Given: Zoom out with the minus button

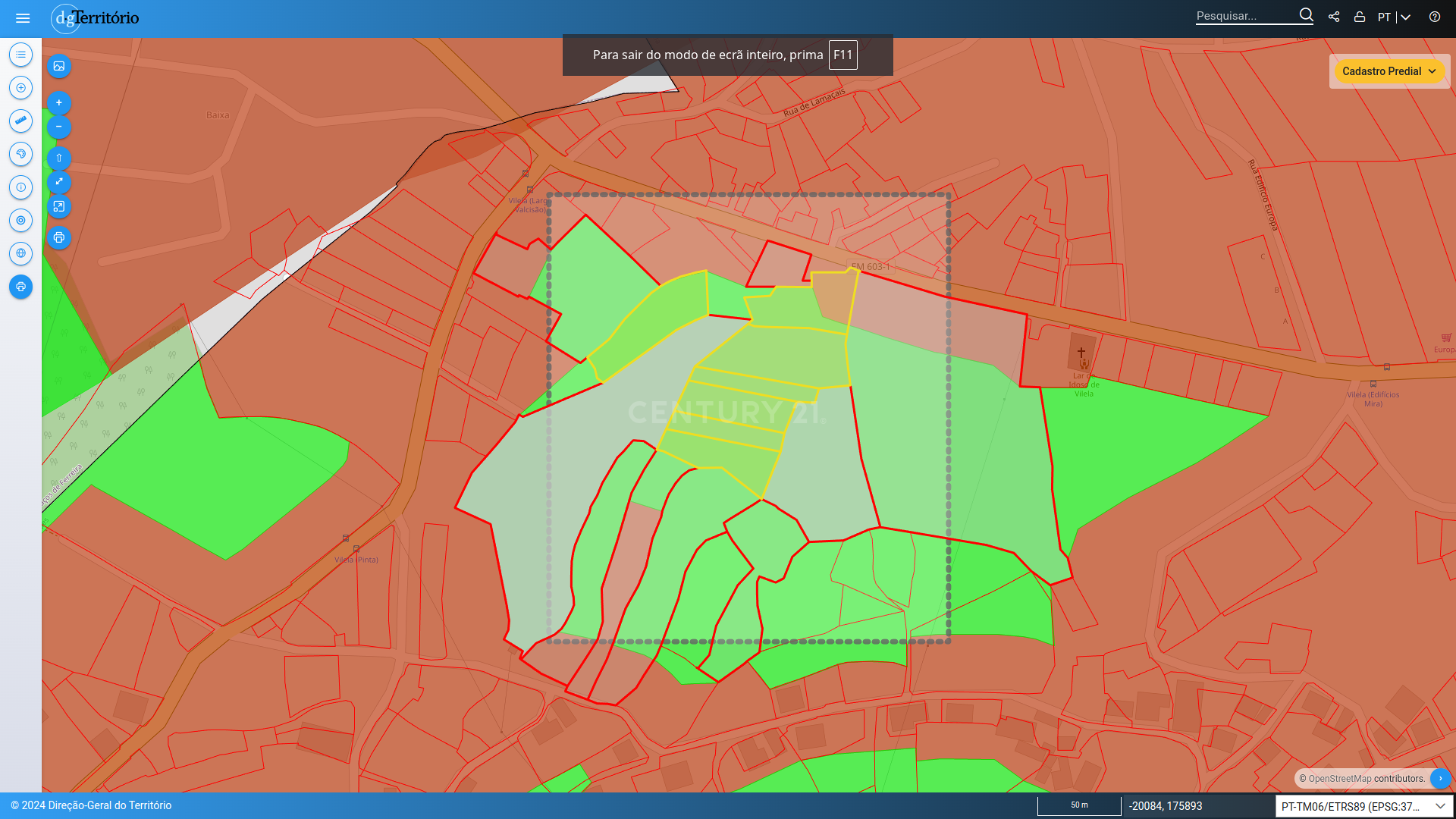Looking at the screenshot, I should pos(59,127).
